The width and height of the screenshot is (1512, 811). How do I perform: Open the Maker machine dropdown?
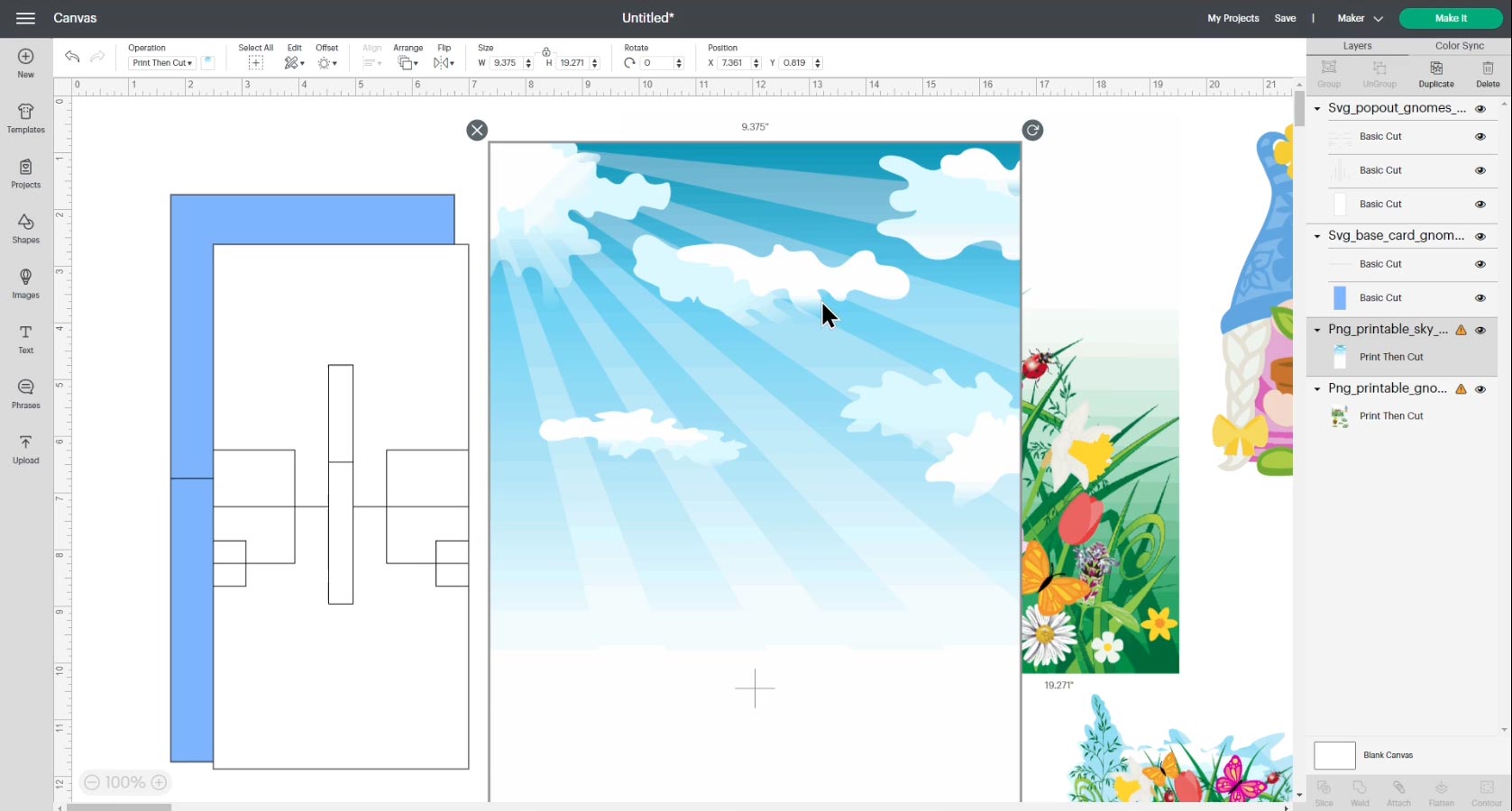[1360, 18]
